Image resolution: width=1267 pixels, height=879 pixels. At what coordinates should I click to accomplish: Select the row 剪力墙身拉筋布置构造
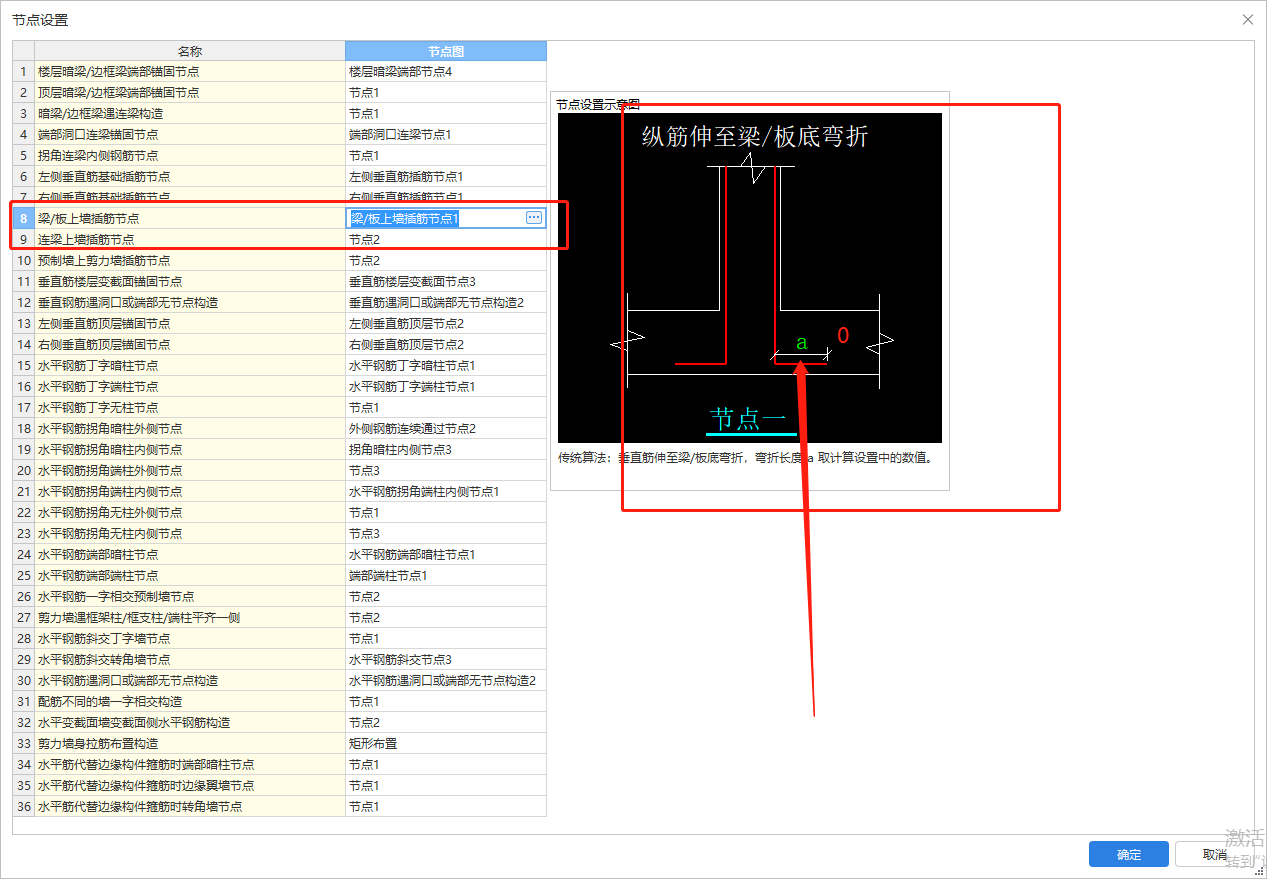280,743
